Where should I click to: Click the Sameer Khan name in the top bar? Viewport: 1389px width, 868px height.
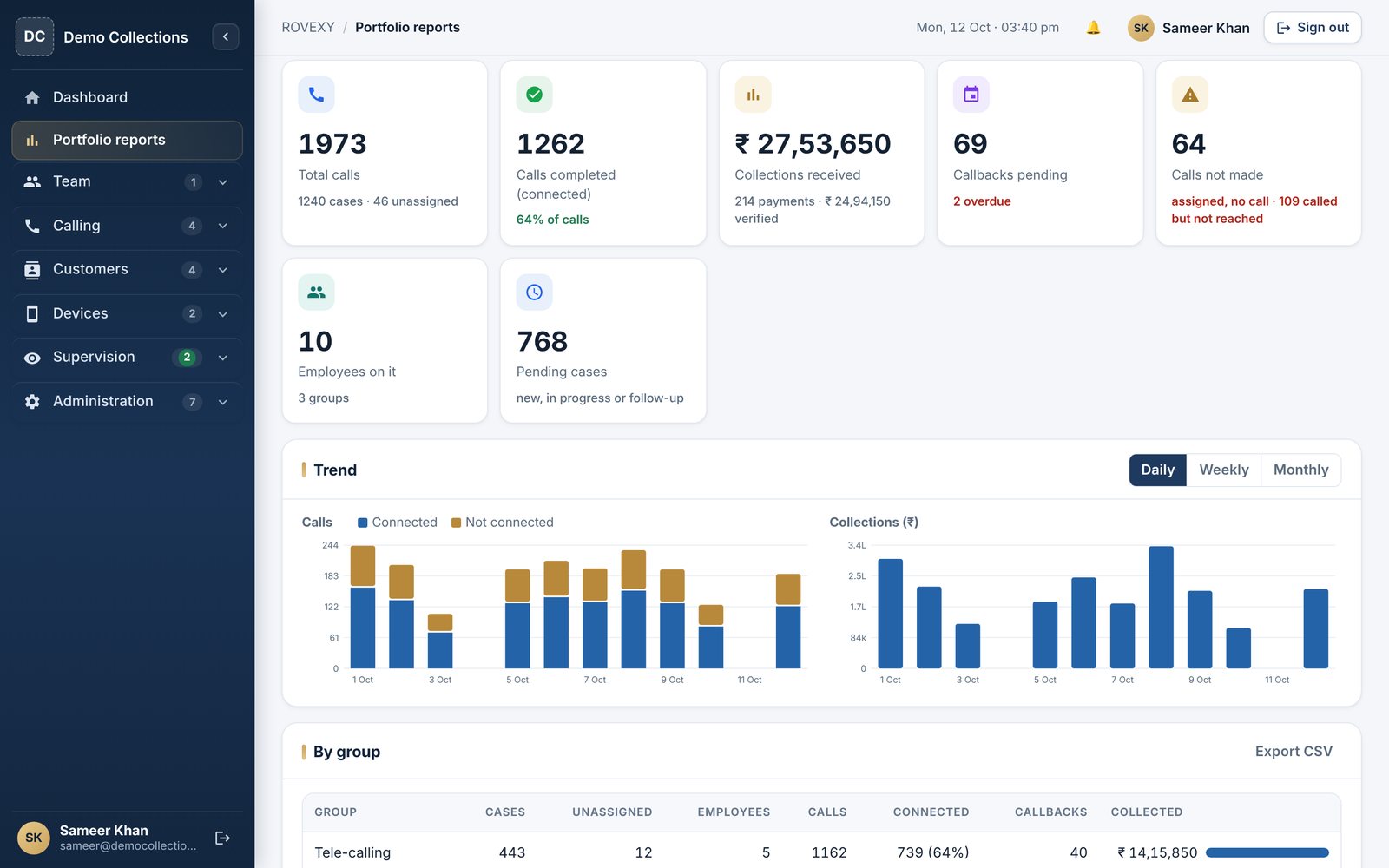click(1206, 28)
